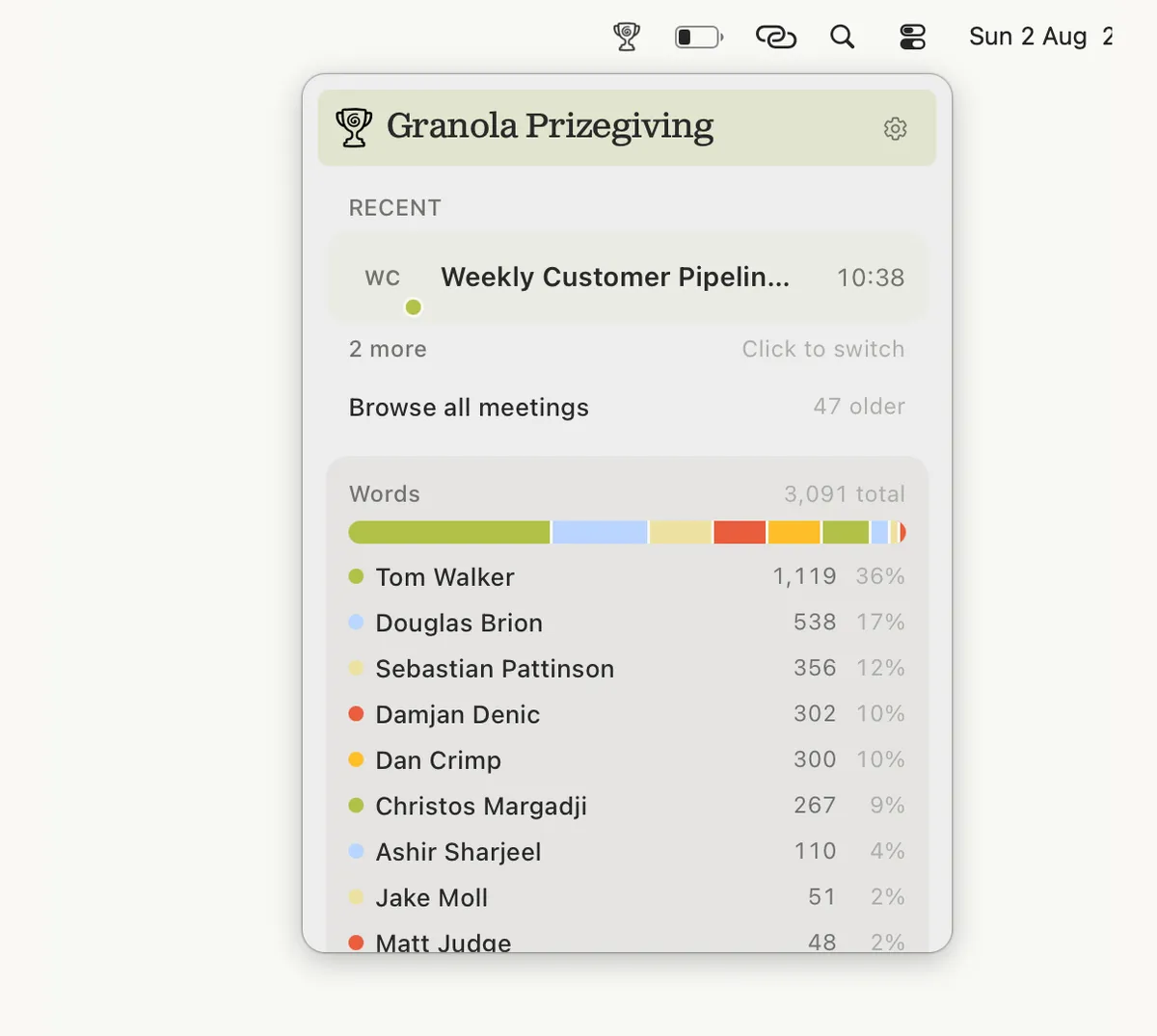Click the 47 older label
This screenshot has width=1157, height=1036.
[x=859, y=407]
